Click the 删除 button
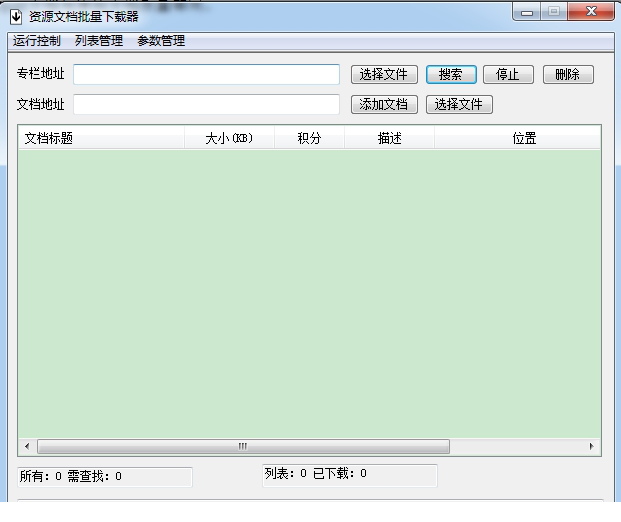 point(568,74)
